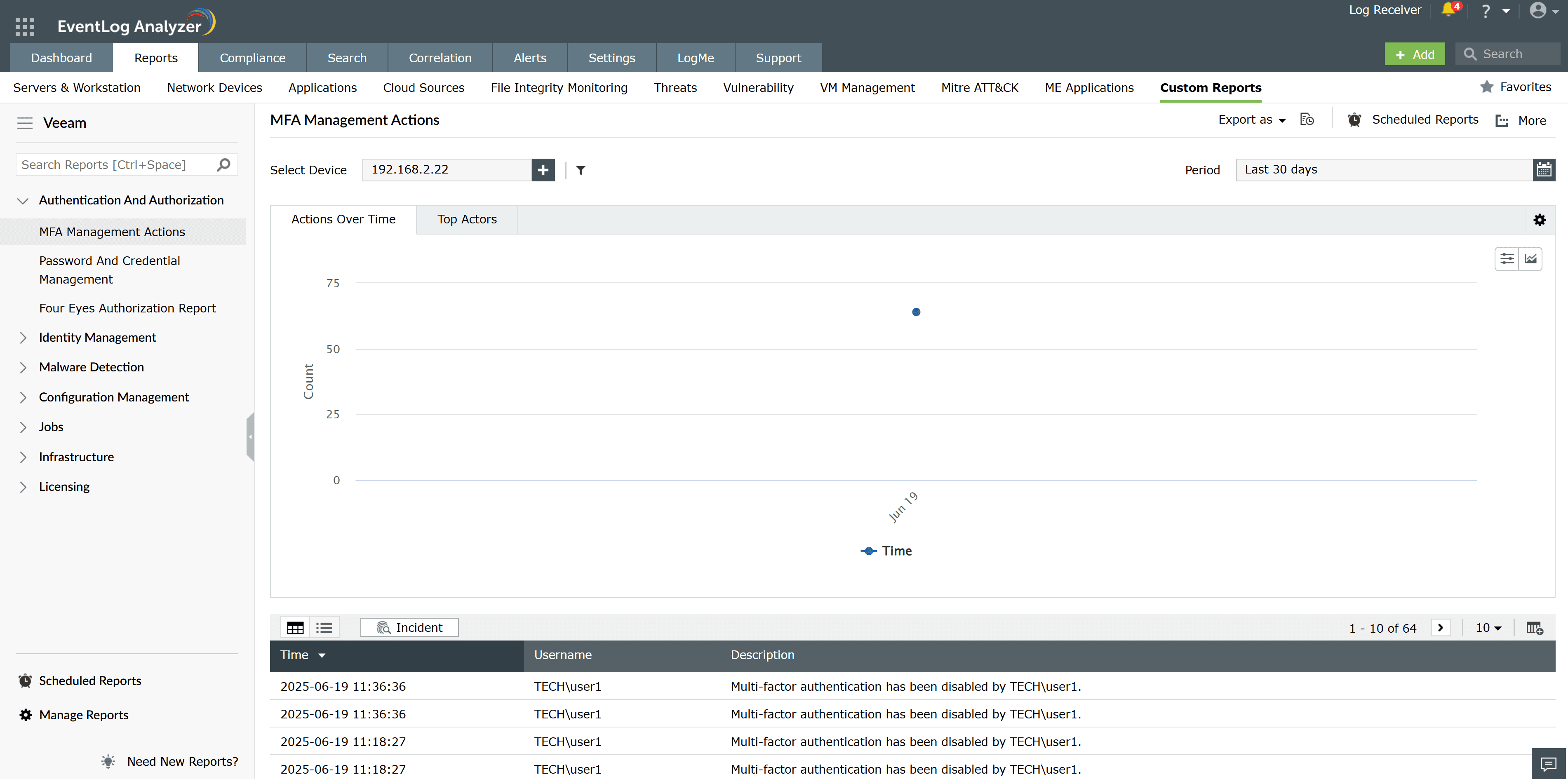
Task: Switch to table grid view
Action: pyautogui.click(x=295, y=627)
